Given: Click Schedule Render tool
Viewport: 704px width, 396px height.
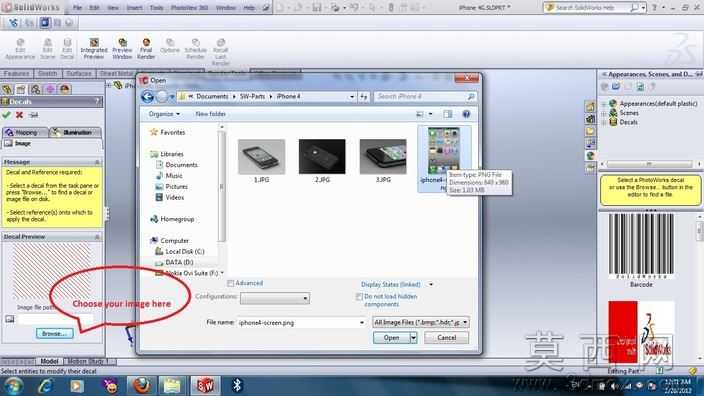Looking at the screenshot, I should pyautogui.click(x=195, y=48).
